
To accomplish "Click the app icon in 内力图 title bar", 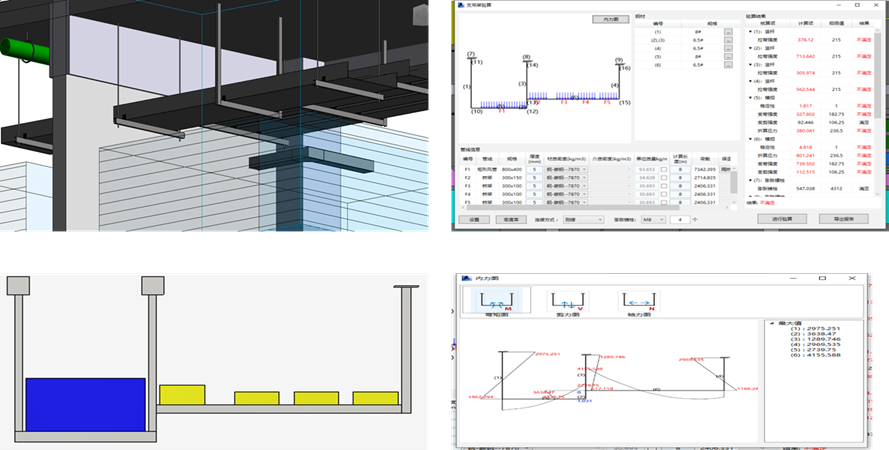I will [x=467, y=278].
